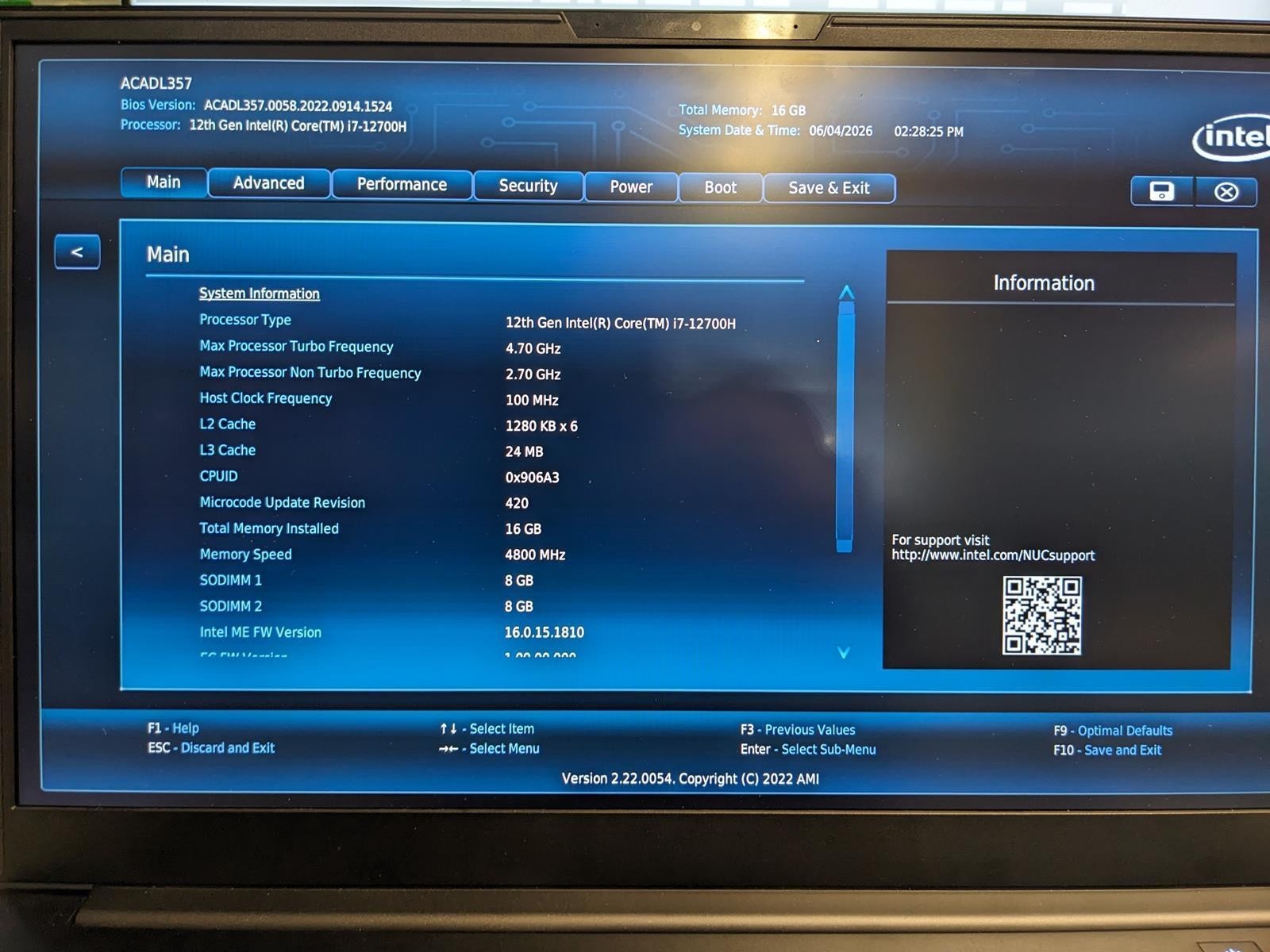Click the circled X exit icon
This screenshot has width=1270, height=952.
tap(1226, 192)
